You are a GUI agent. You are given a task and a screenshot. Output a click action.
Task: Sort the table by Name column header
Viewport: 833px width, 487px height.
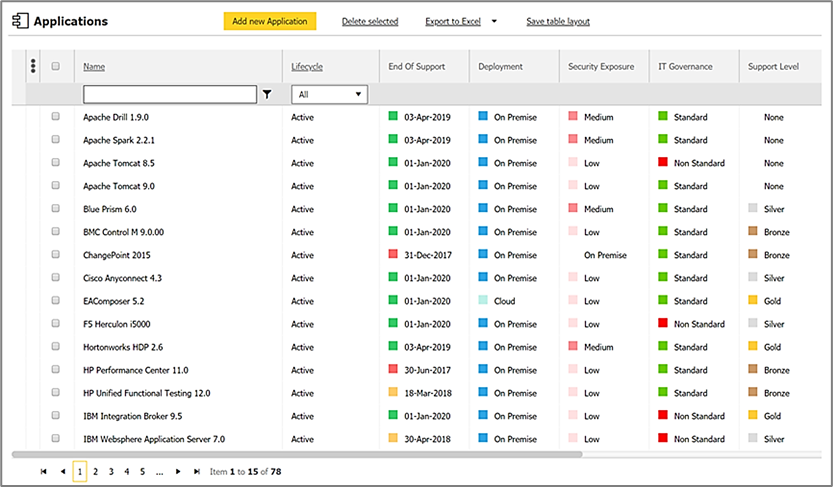tap(94, 67)
